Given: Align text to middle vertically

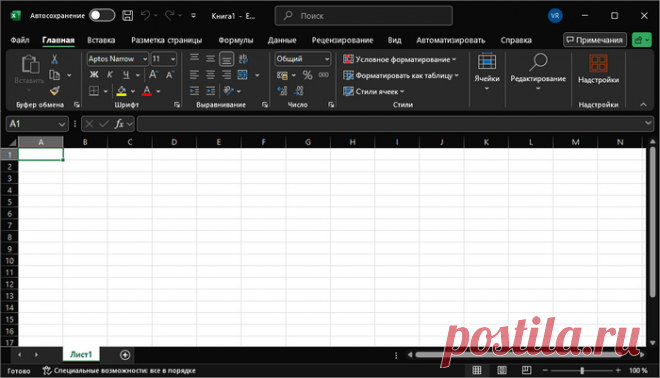Looking at the screenshot, I should pyautogui.click(x=210, y=59).
